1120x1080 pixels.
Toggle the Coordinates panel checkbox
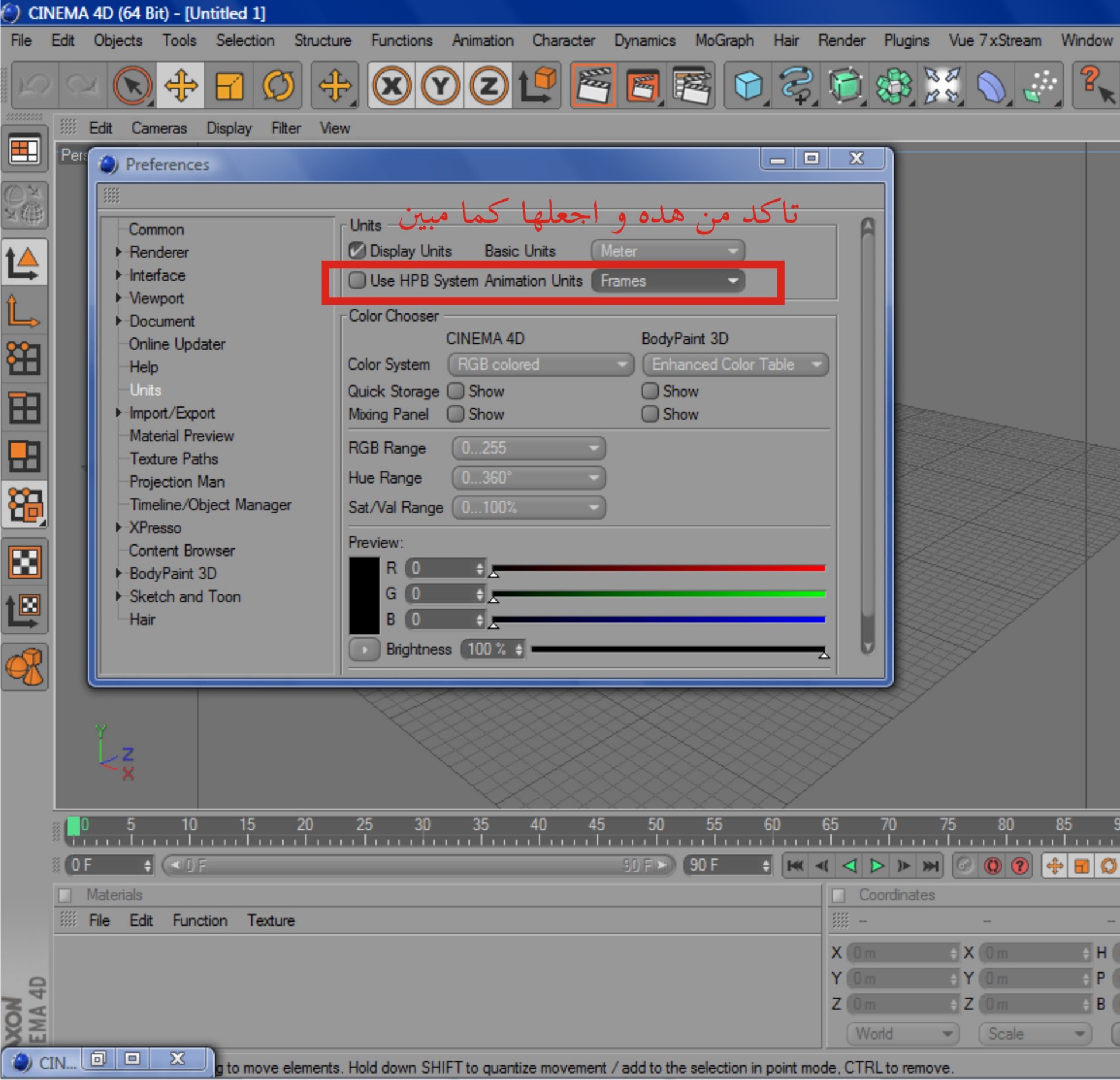[x=839, y=895]
